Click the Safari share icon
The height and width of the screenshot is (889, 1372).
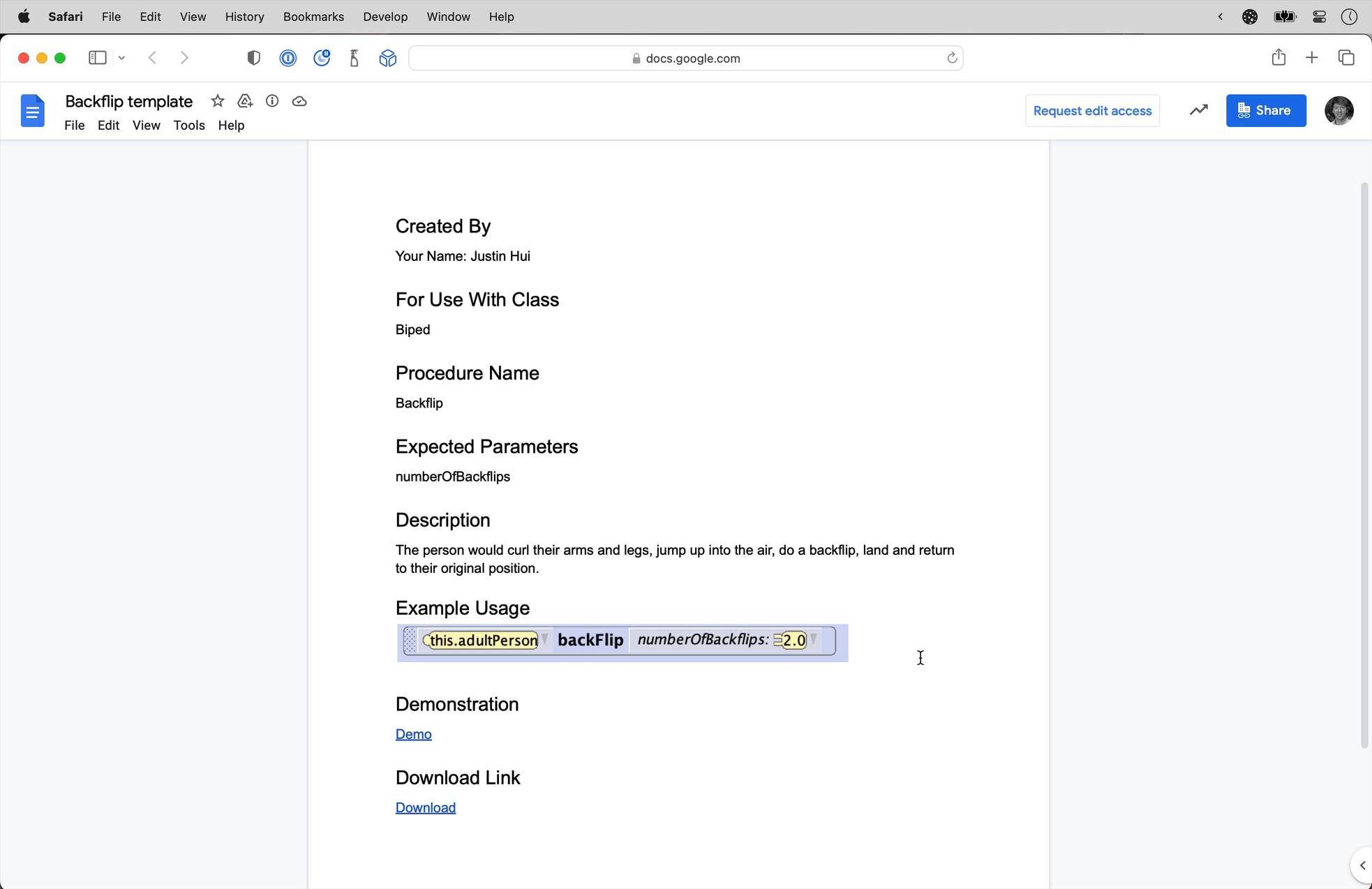[x=1278, y=58]
